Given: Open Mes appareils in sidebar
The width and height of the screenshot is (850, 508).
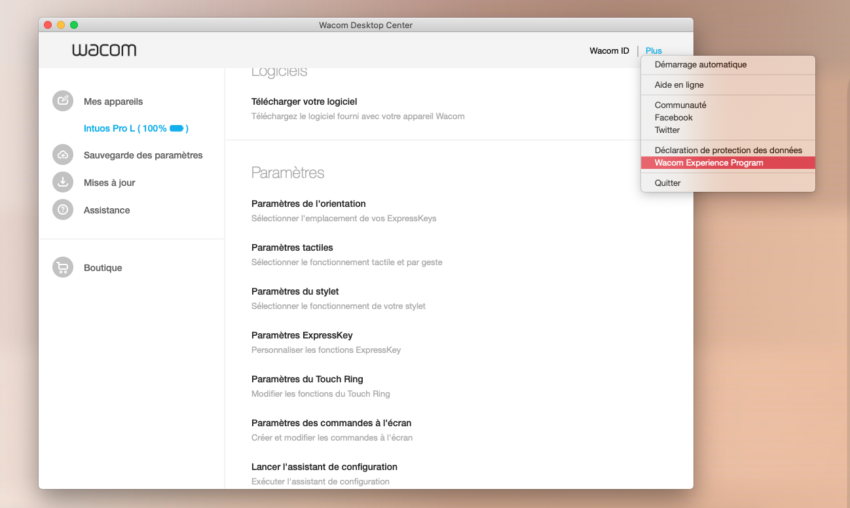Looking at the screenshot, I should coord(113,101).
